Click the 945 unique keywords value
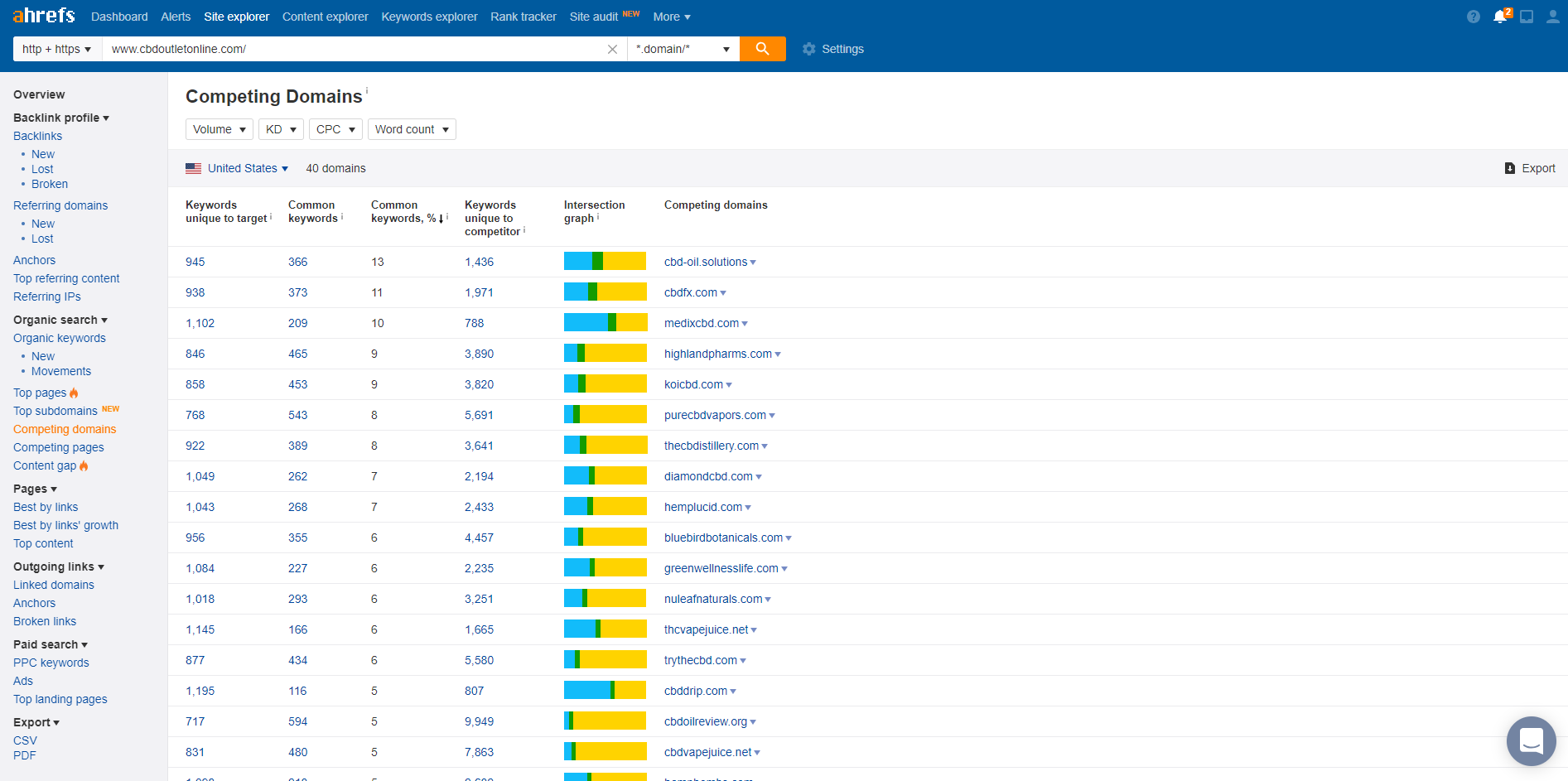 pyautogui.click(x=195, y=262)
